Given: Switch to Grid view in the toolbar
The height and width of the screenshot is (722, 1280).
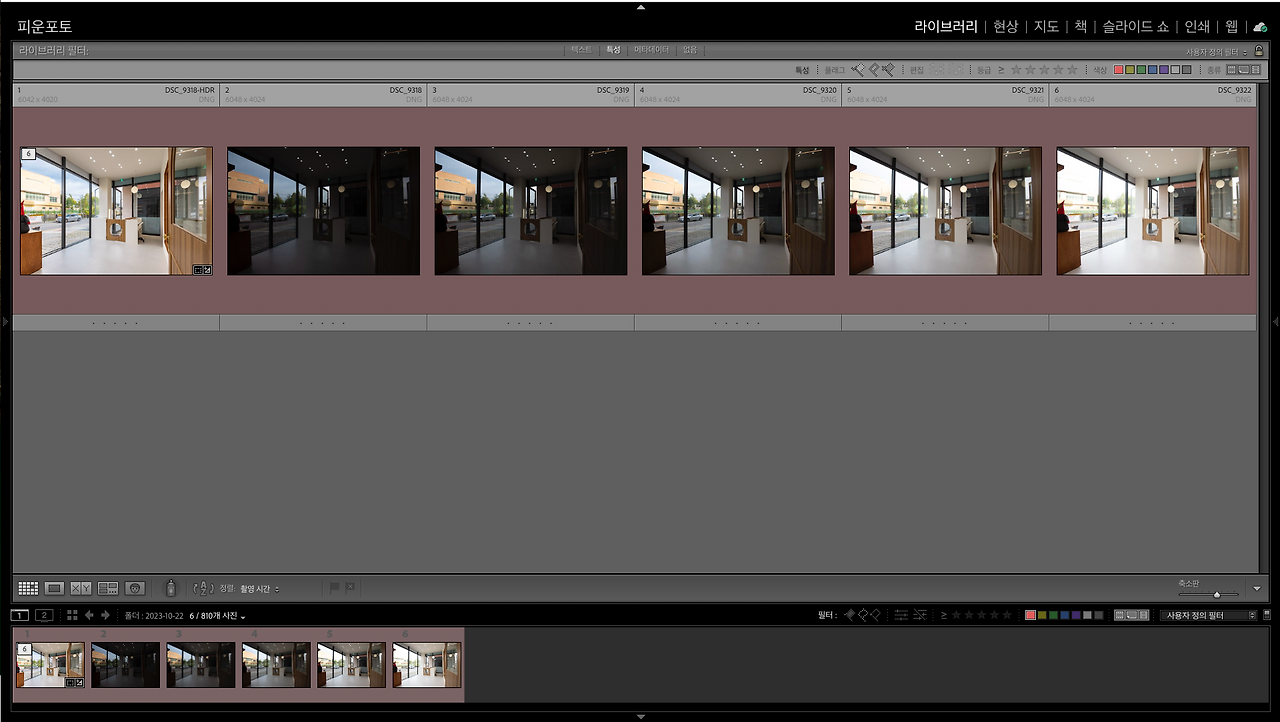Looking at the screenshot, I should [28, 589].
